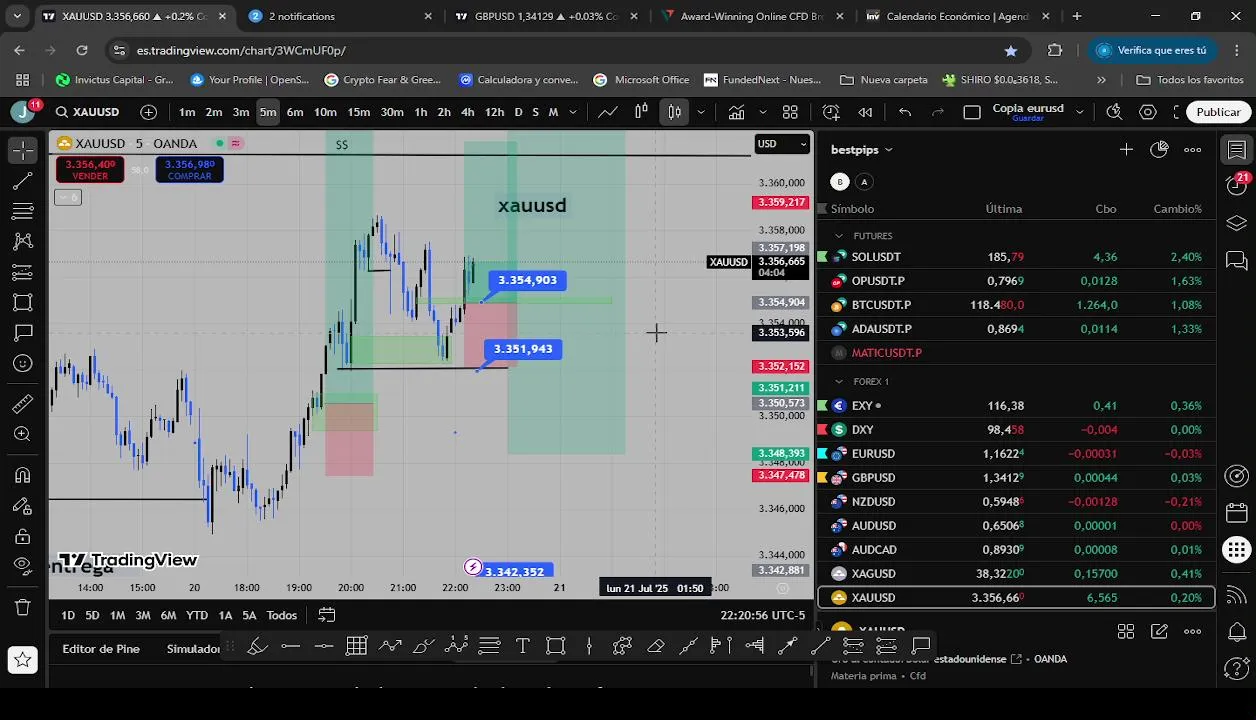Open the bestpips watchlist dropdown
Screen dimensions: 1256x720
pyautogui.click(x=862, y=150)
